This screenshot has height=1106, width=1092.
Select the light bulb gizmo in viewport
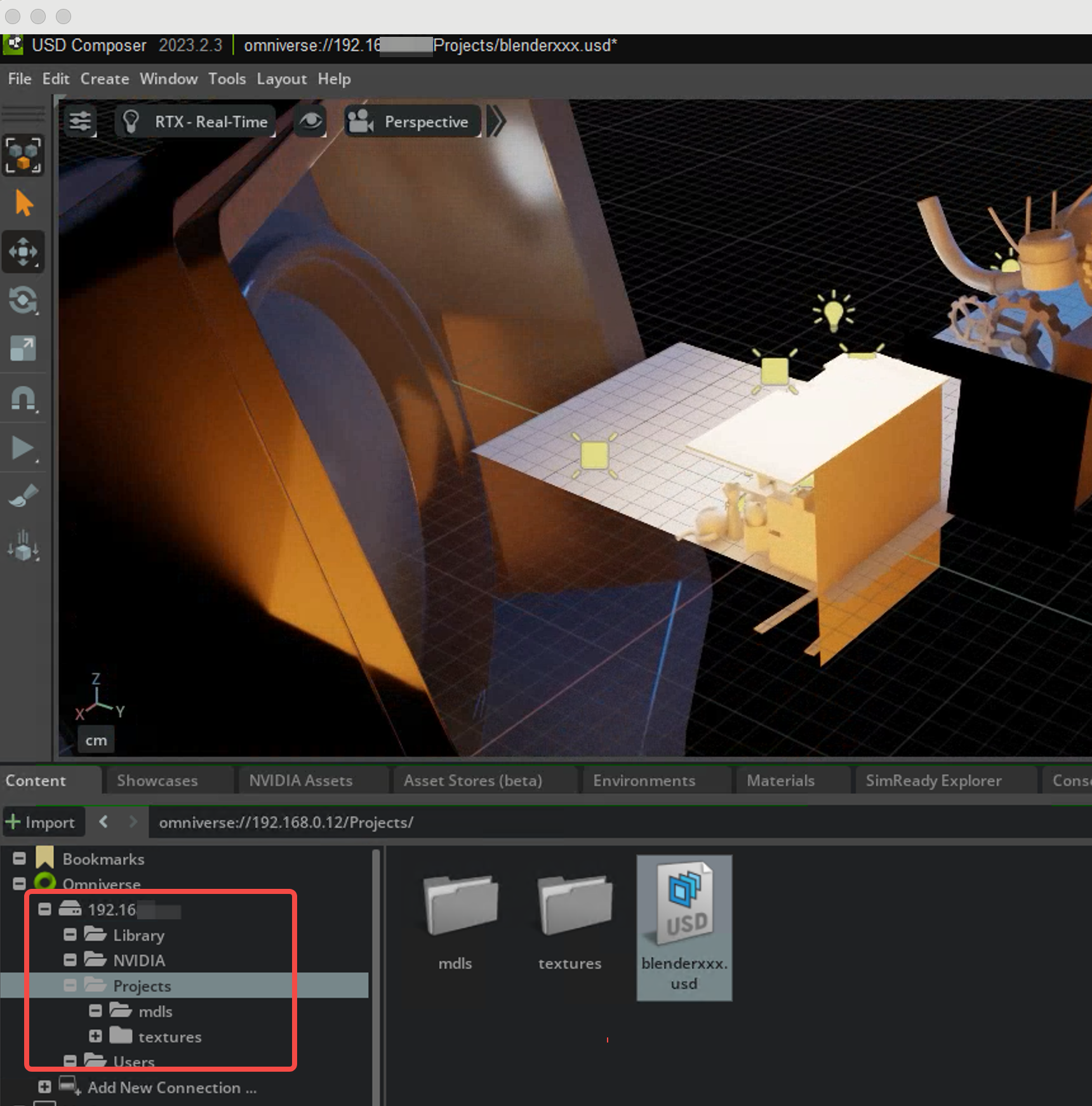click(x=834, y=311)
